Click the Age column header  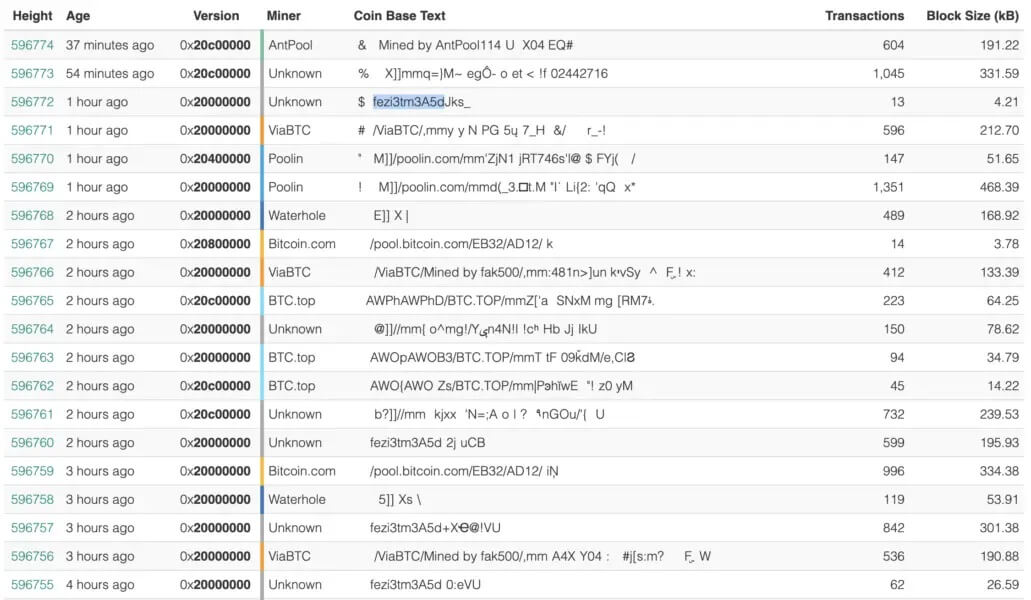(x=78, y=16)
